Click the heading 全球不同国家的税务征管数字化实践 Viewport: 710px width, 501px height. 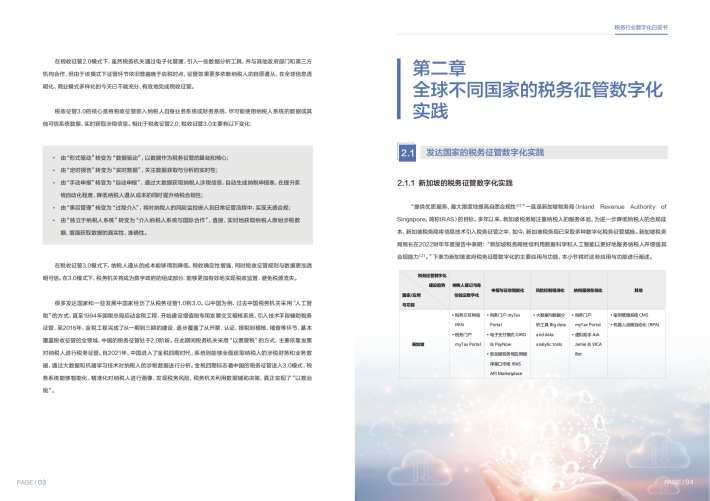[538, 98]
